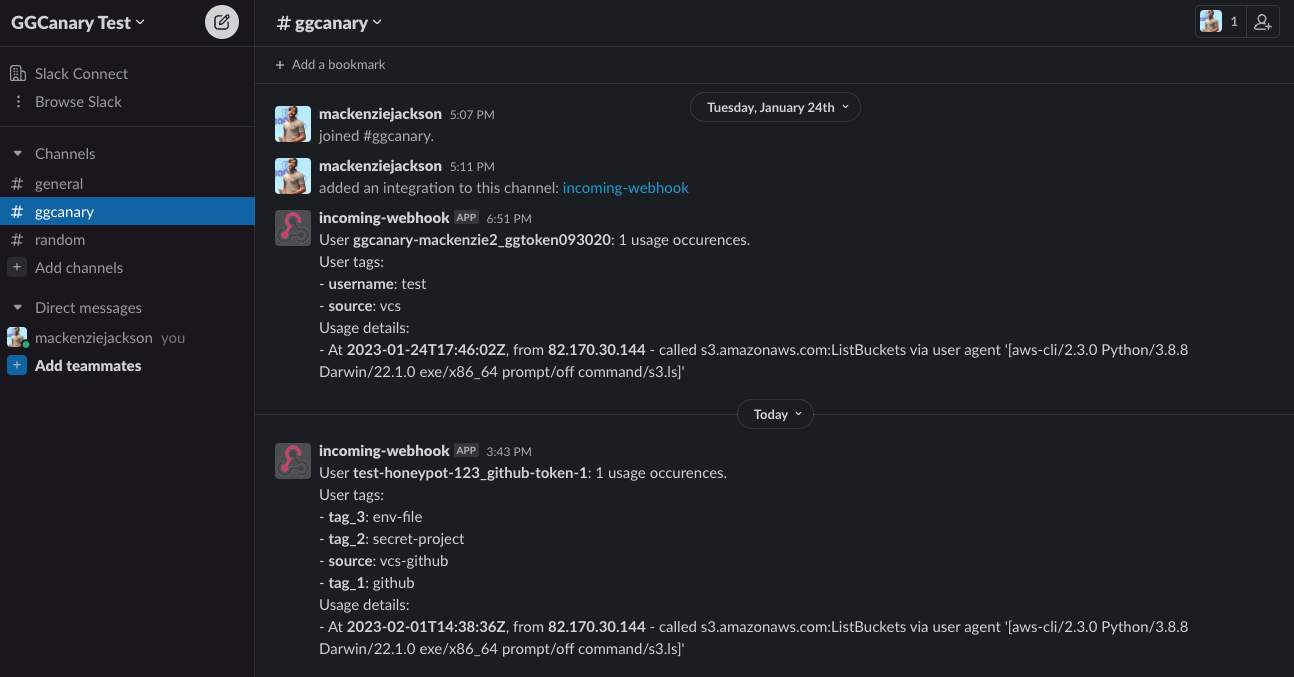Image resolution: width=1294 pixels, height=677 pixels.
Task: Click the Slack Connect building icon
Action: [17, 73]
